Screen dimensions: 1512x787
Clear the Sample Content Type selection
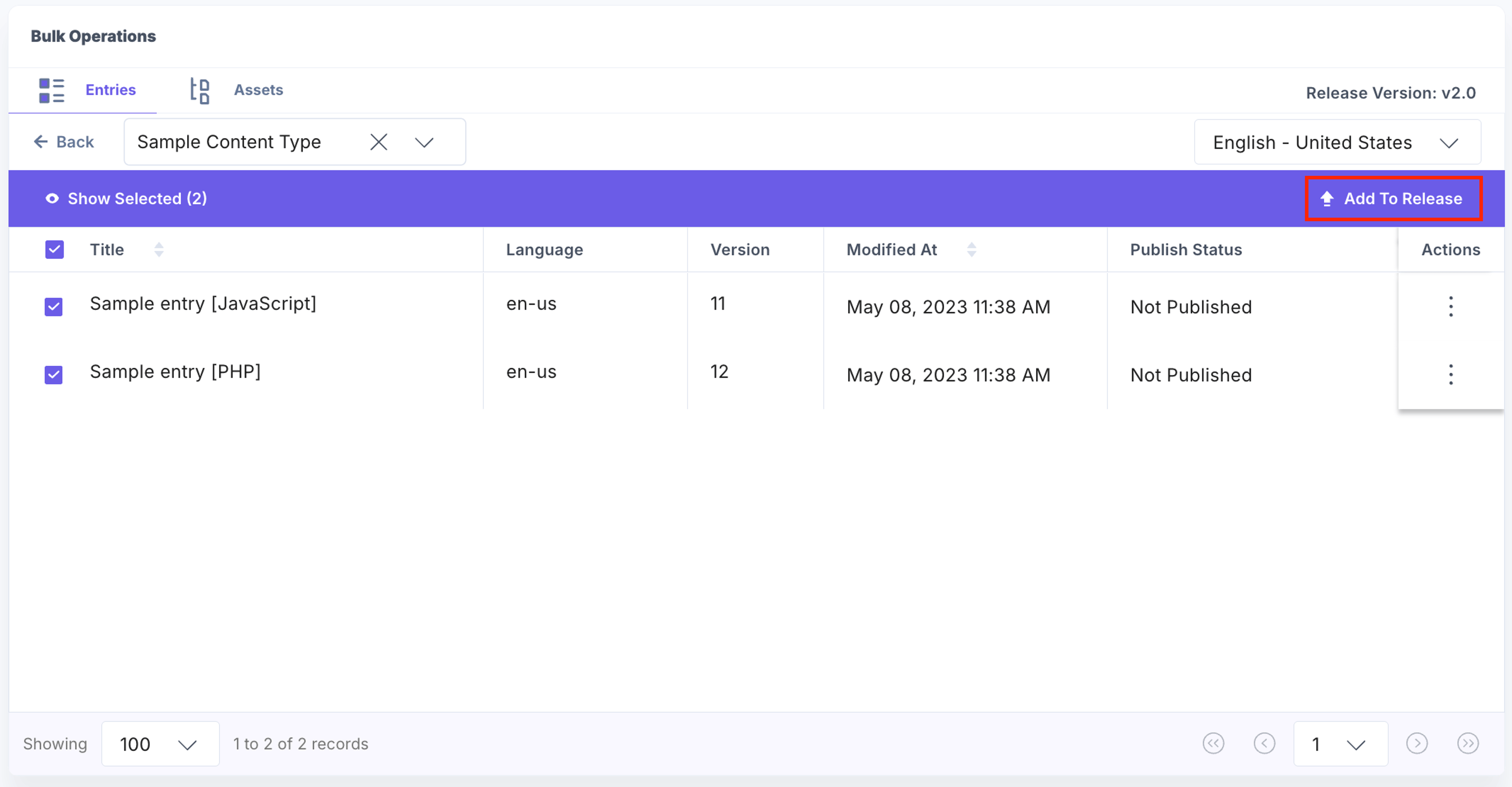(378, 141)
